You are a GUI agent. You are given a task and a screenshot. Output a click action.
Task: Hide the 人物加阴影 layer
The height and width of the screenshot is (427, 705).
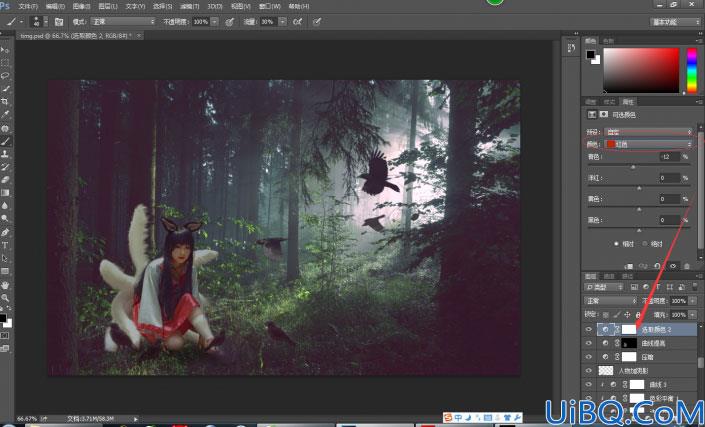589,370
